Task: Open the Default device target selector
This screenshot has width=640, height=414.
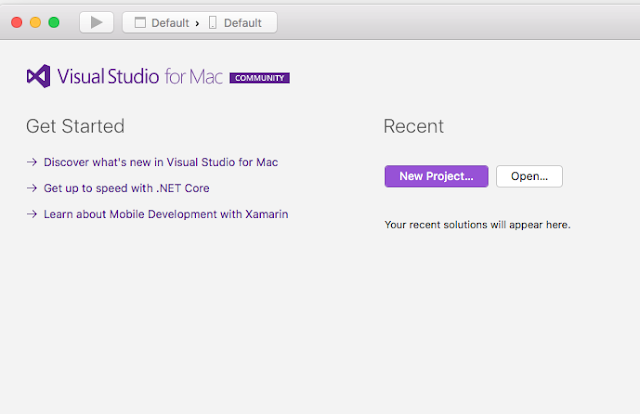Action: coord(235,23)
